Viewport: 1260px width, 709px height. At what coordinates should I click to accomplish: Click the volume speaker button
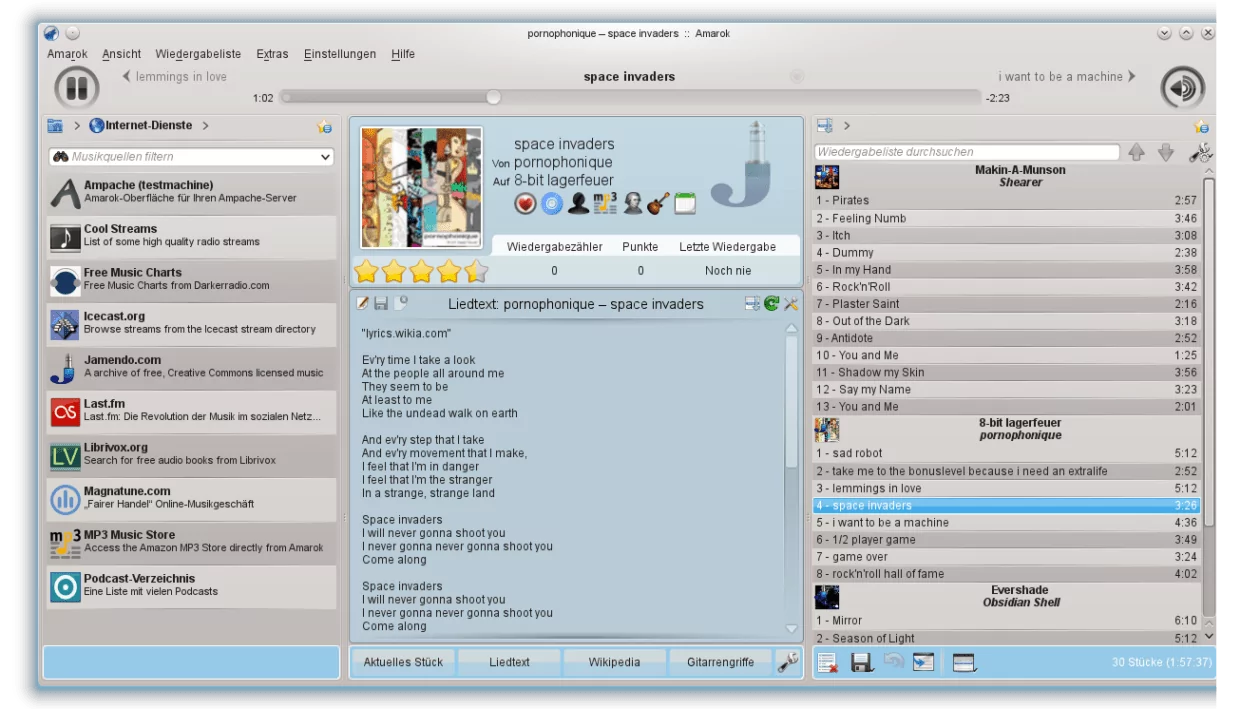[1181, 88]
